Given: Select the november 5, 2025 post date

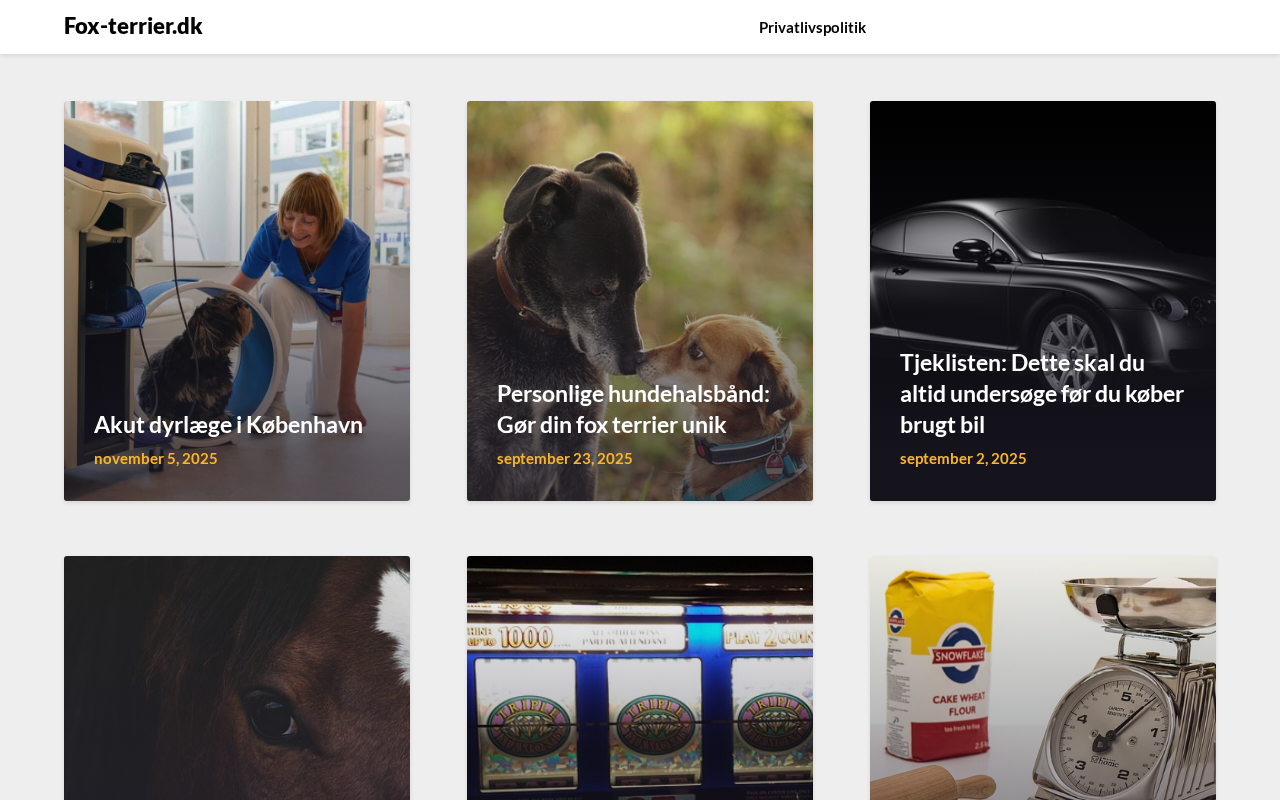Looking at the screenshot, I should pos(156,458).
